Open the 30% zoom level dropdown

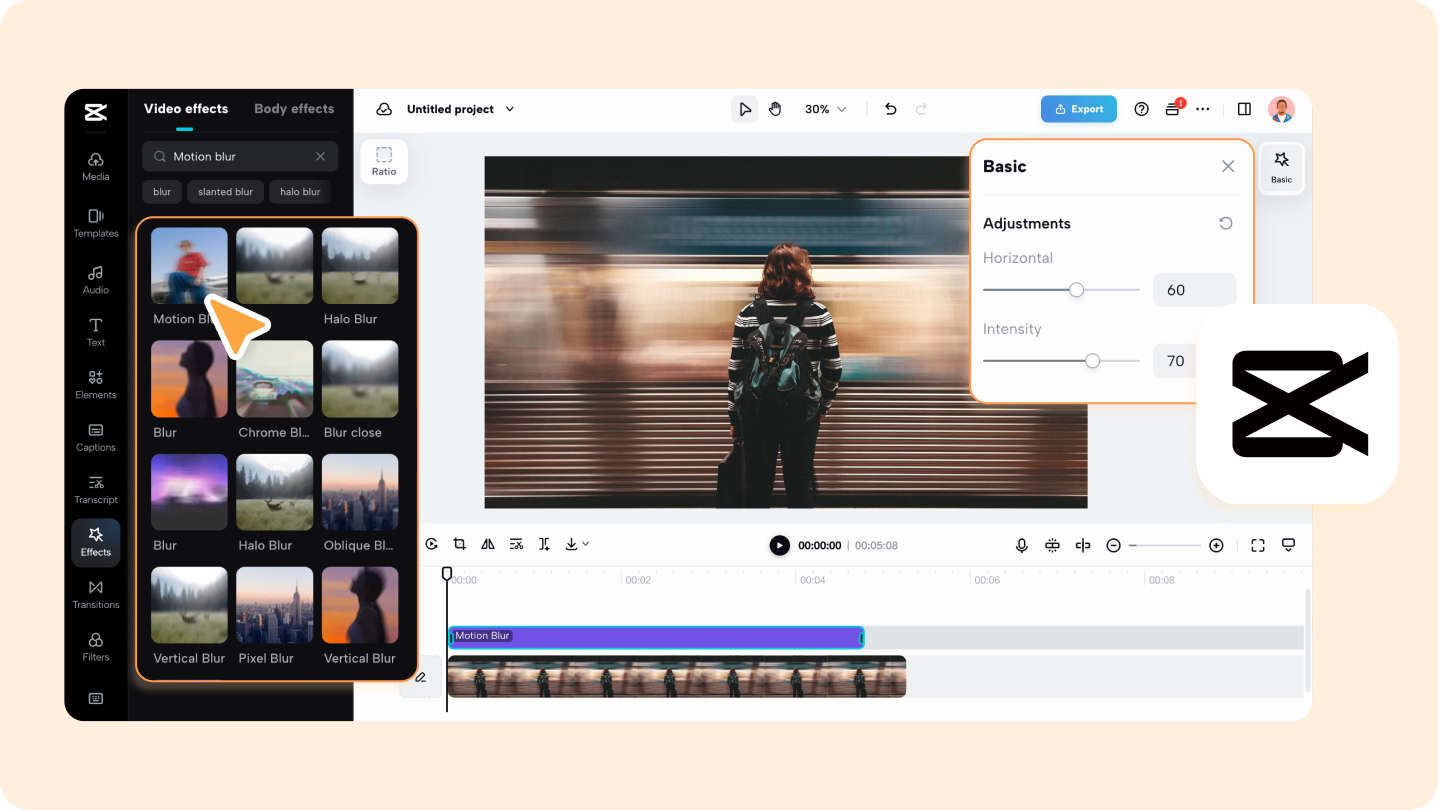click(x=825, y=109)
